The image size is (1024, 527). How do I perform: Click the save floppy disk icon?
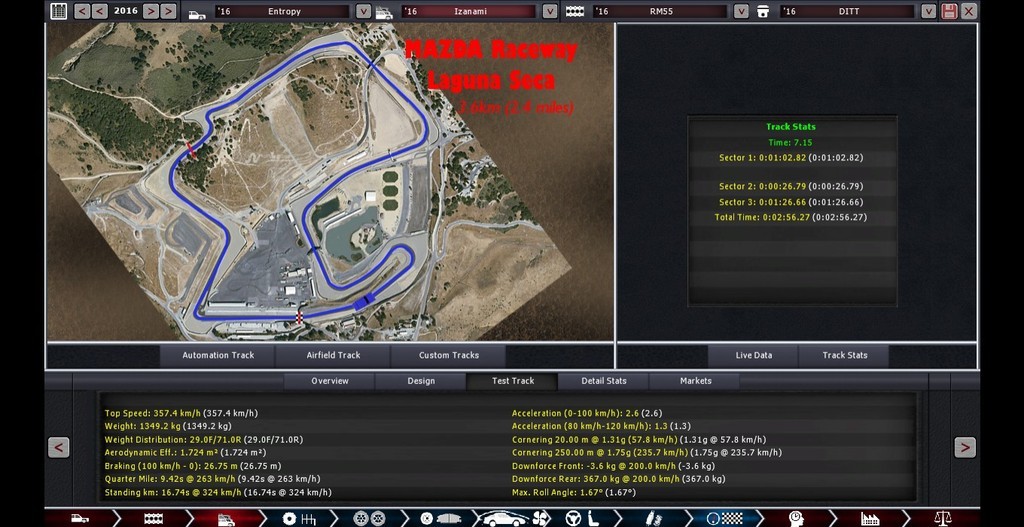949,11
